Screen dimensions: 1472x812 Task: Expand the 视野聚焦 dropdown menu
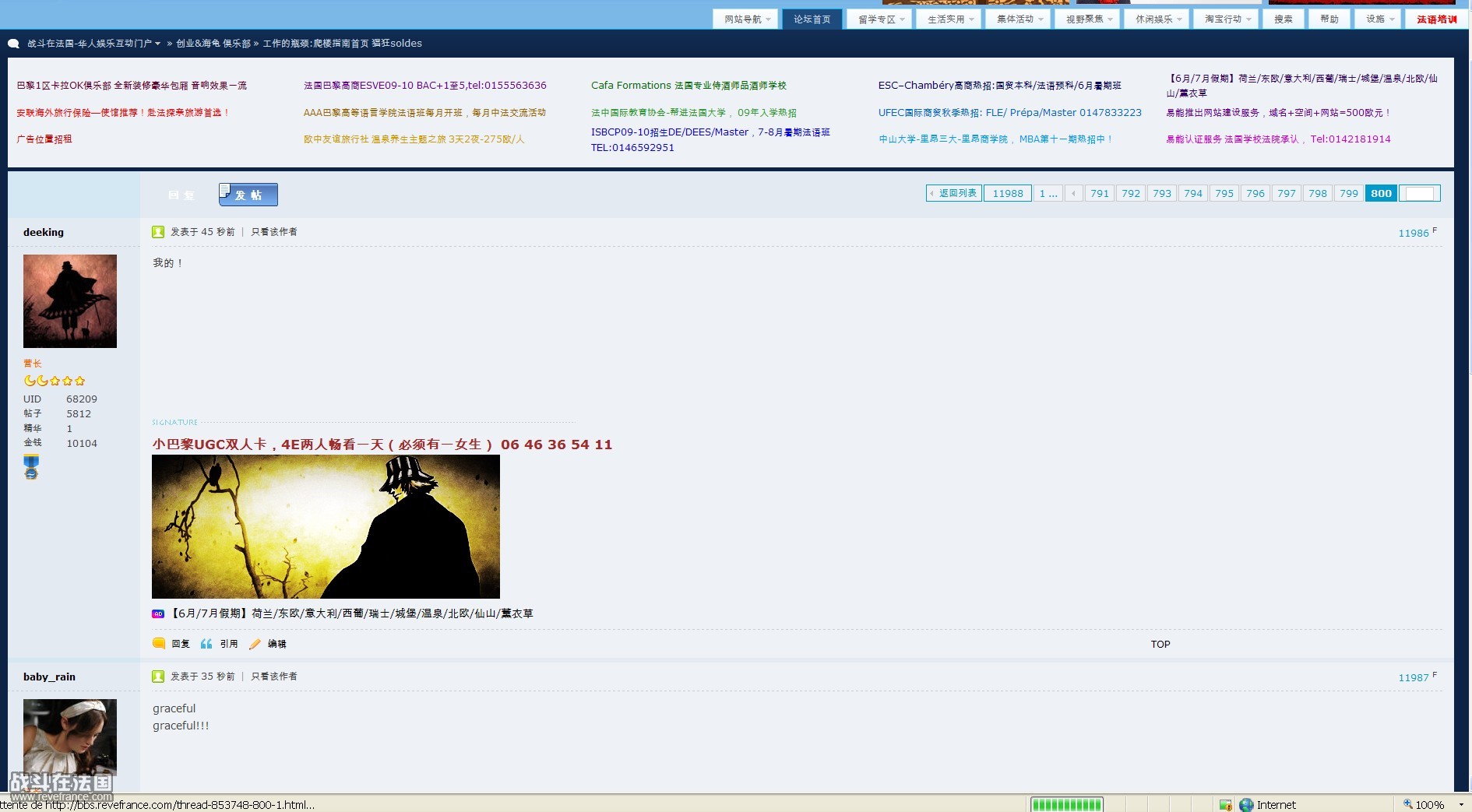[x=1087, y=19]
